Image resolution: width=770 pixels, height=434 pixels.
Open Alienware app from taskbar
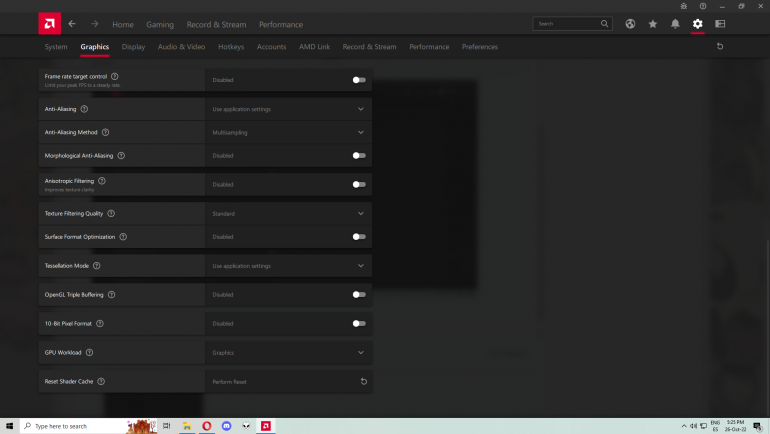[x=246, y=426]
